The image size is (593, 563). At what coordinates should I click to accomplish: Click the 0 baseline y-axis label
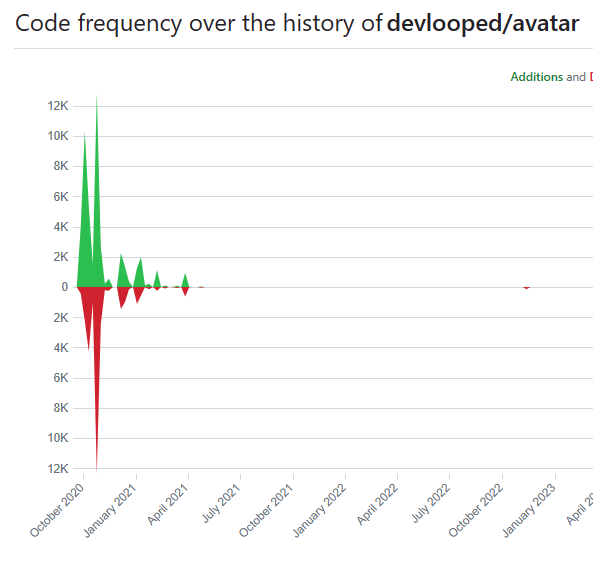(x=65, y=287)
